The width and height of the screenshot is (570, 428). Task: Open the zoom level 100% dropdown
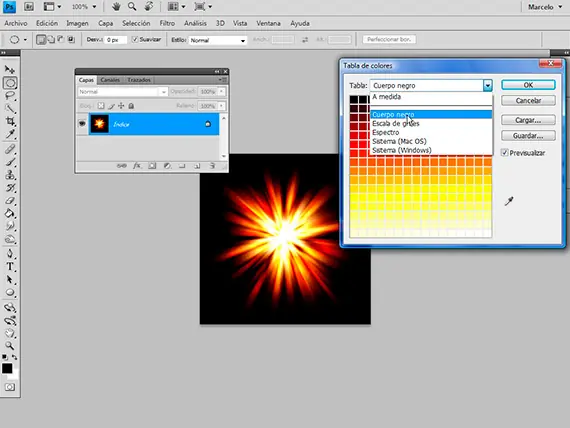pos(95,7)
